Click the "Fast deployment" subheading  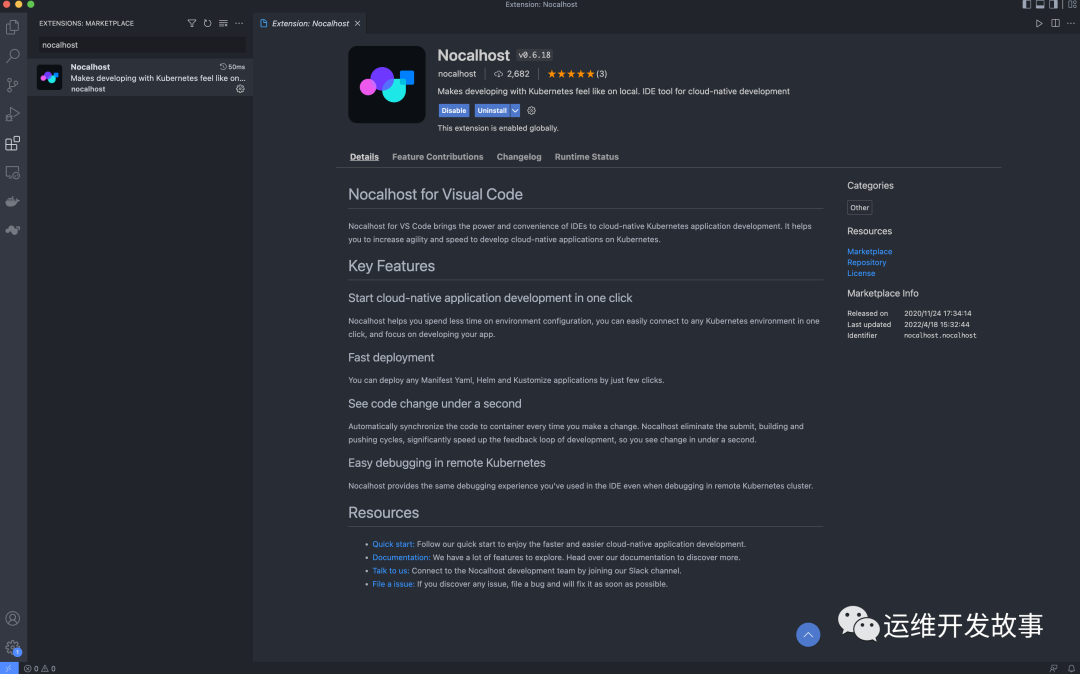(391, 357)
